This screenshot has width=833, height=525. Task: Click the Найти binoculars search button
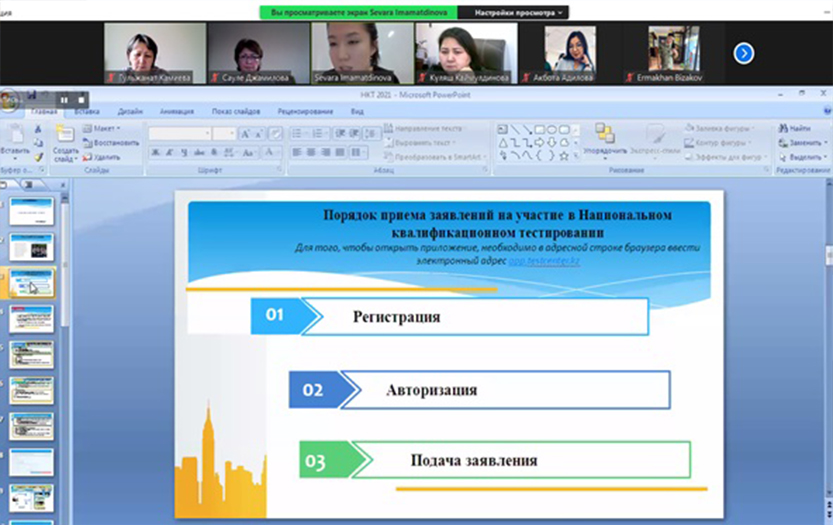794,128
